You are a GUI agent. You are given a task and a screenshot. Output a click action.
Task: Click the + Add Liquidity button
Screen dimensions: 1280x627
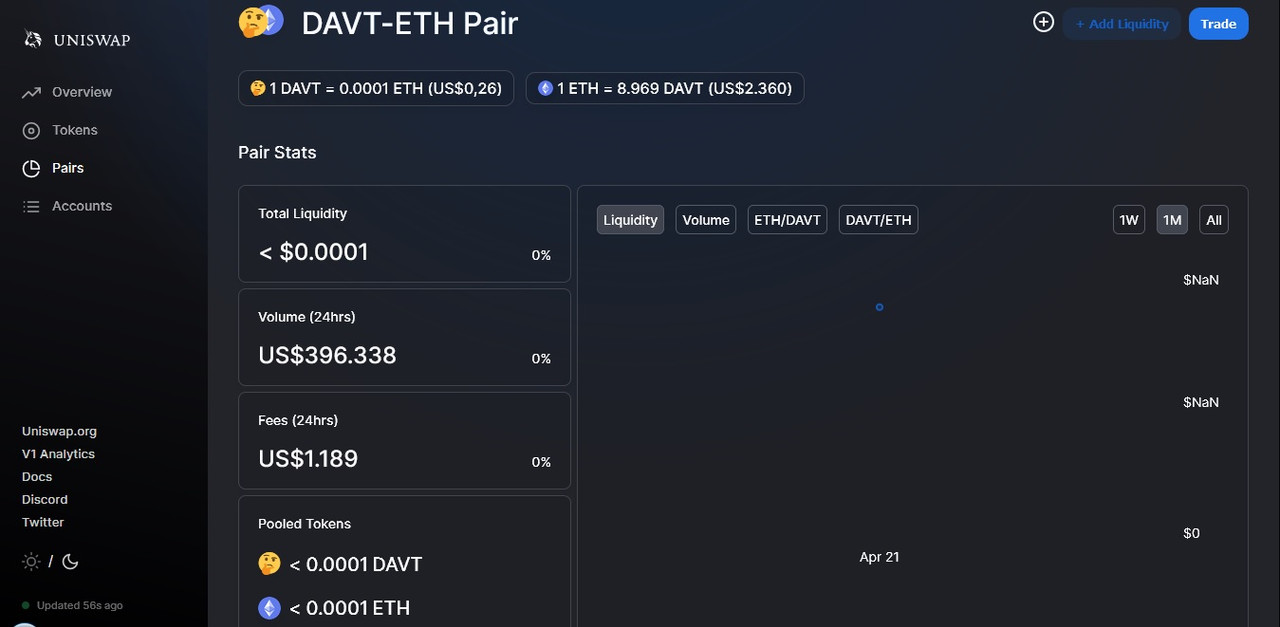(1122, 24)
